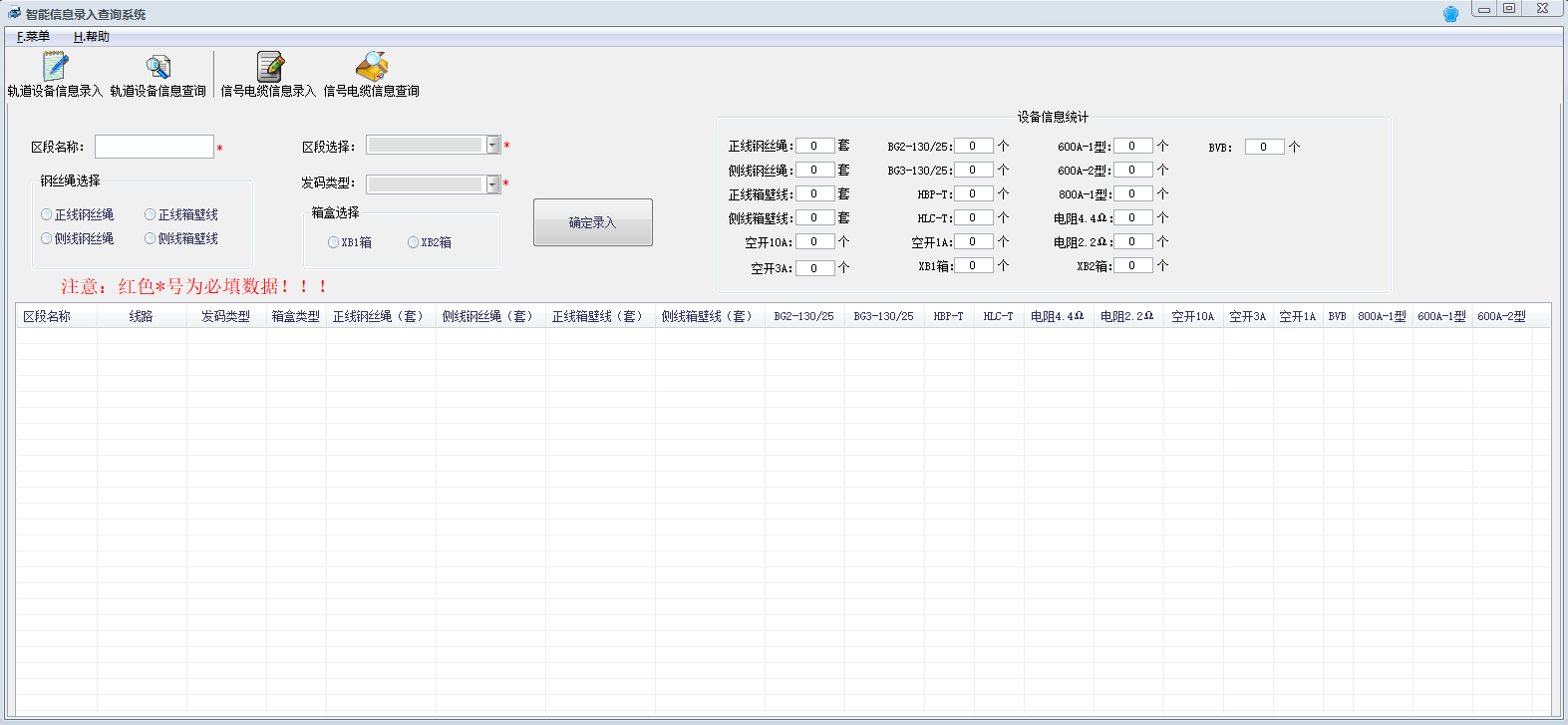The image size is (1568, 725).
Task: Choose the XB2箱 radio option
Action: pyautogui.click(x=414, y=242)
